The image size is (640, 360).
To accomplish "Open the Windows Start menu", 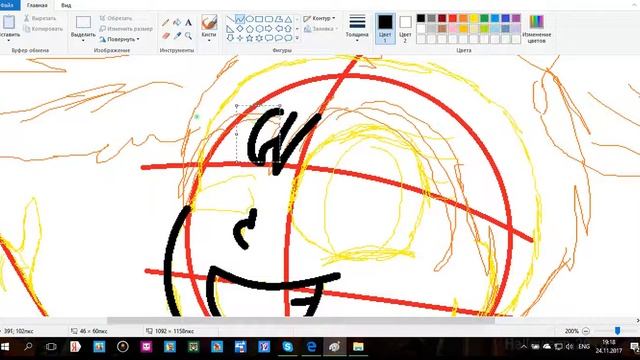I will (x=5, y=347).
